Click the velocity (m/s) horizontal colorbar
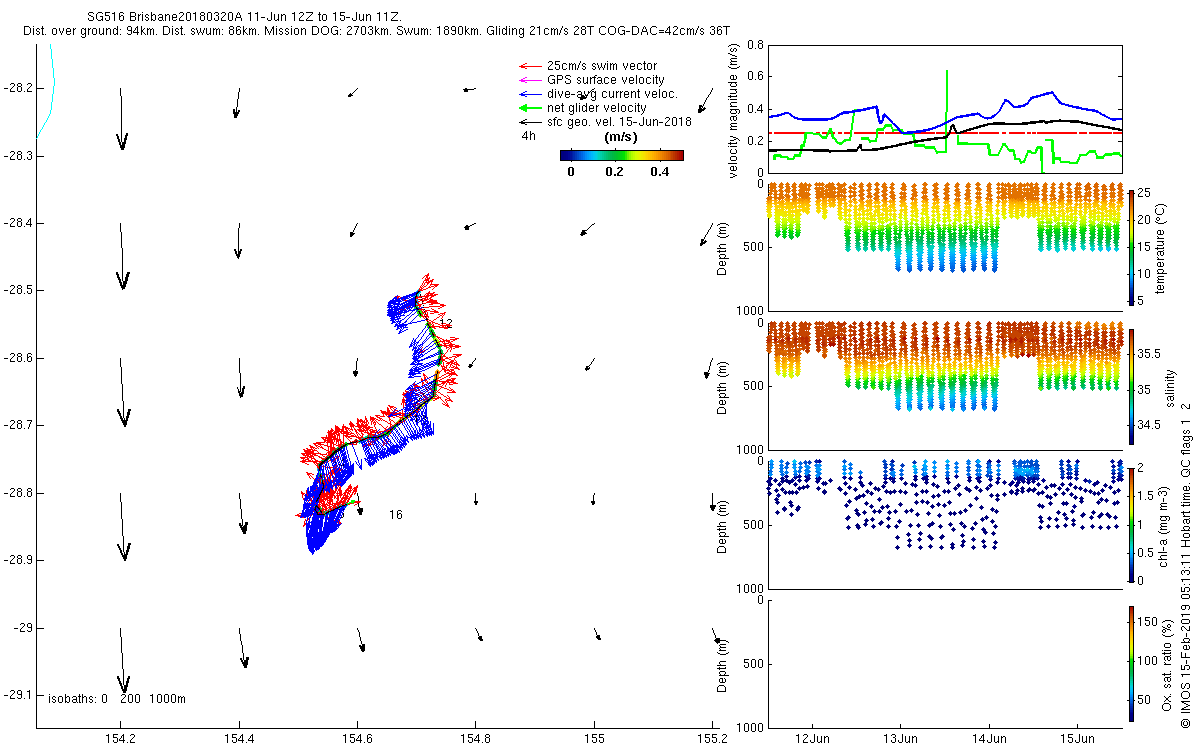This screenshot has height=750, width=1200. coord(621,155)
